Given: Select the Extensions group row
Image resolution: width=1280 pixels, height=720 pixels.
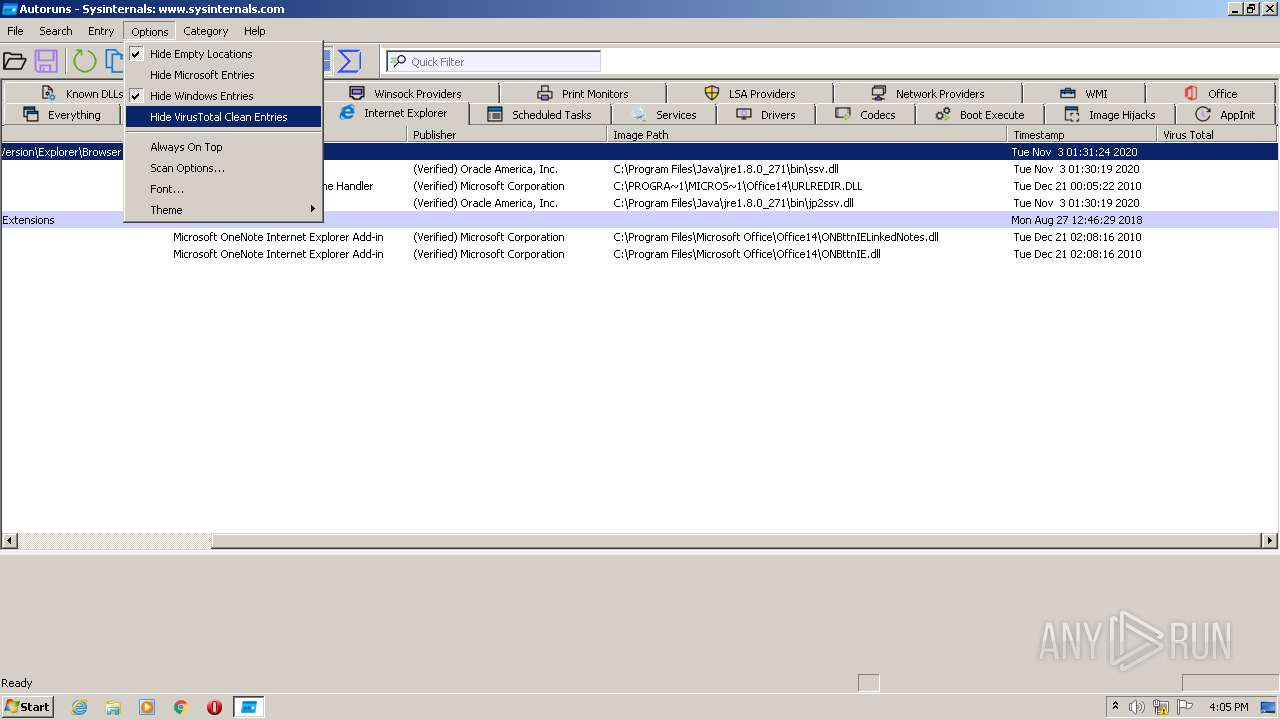Looking at the screenshot, I should coord(639,220).
